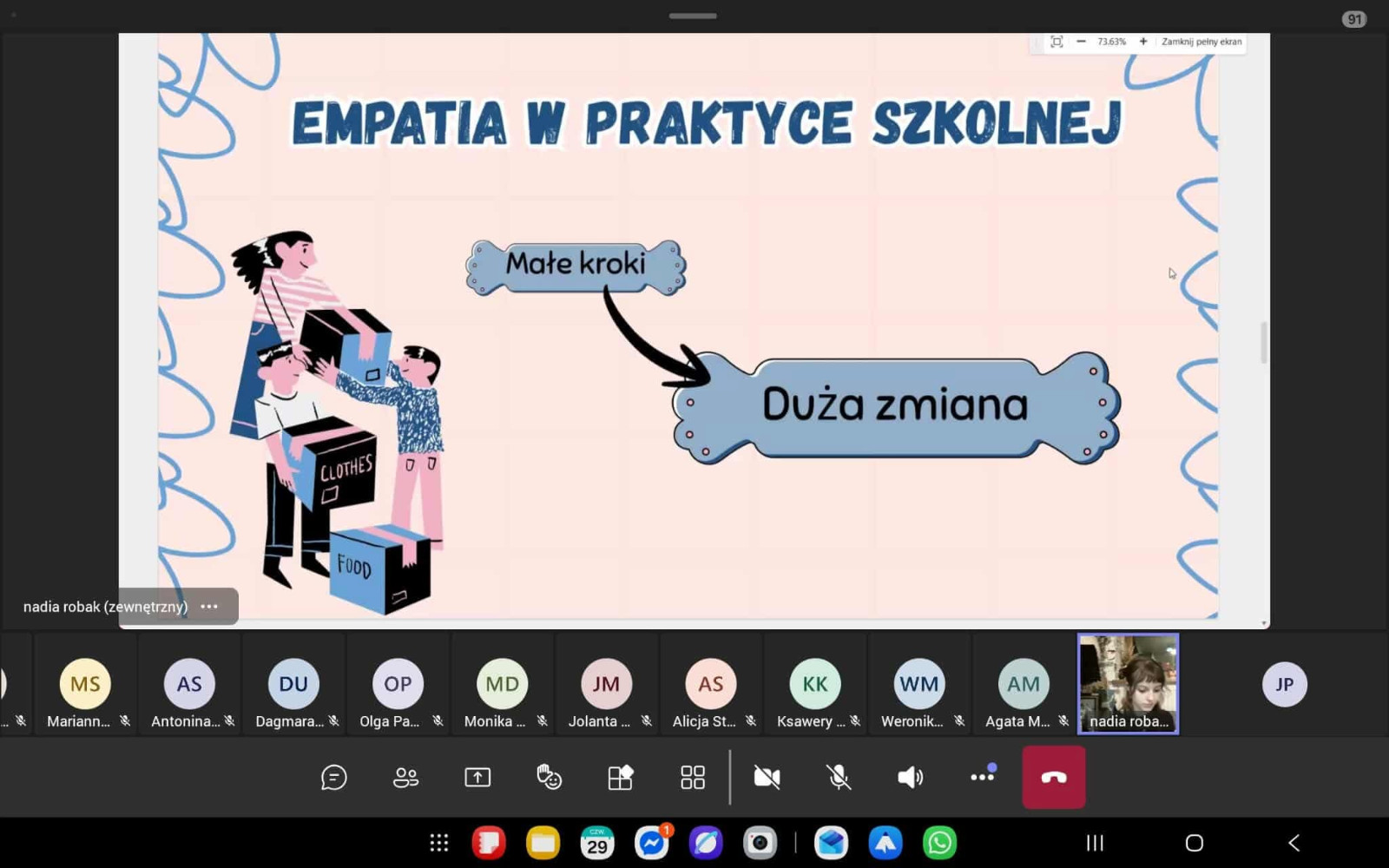Open Messenger from the taskbar
This screenshot has height=868, width=1389.
pos(651,843)
